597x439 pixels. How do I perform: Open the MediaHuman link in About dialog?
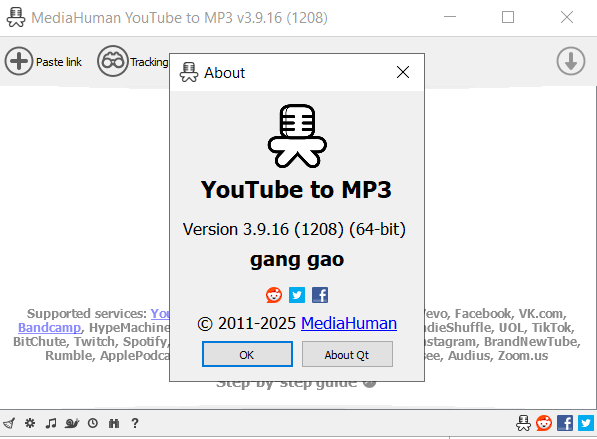point(349,323)
